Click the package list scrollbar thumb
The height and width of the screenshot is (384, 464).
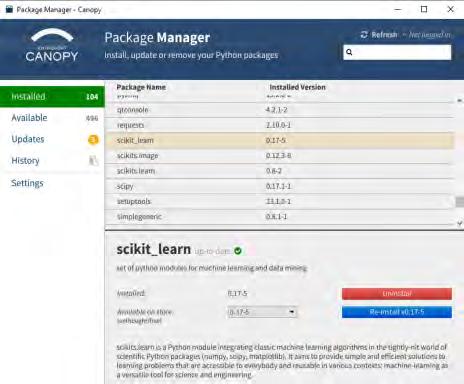(460, 202)
